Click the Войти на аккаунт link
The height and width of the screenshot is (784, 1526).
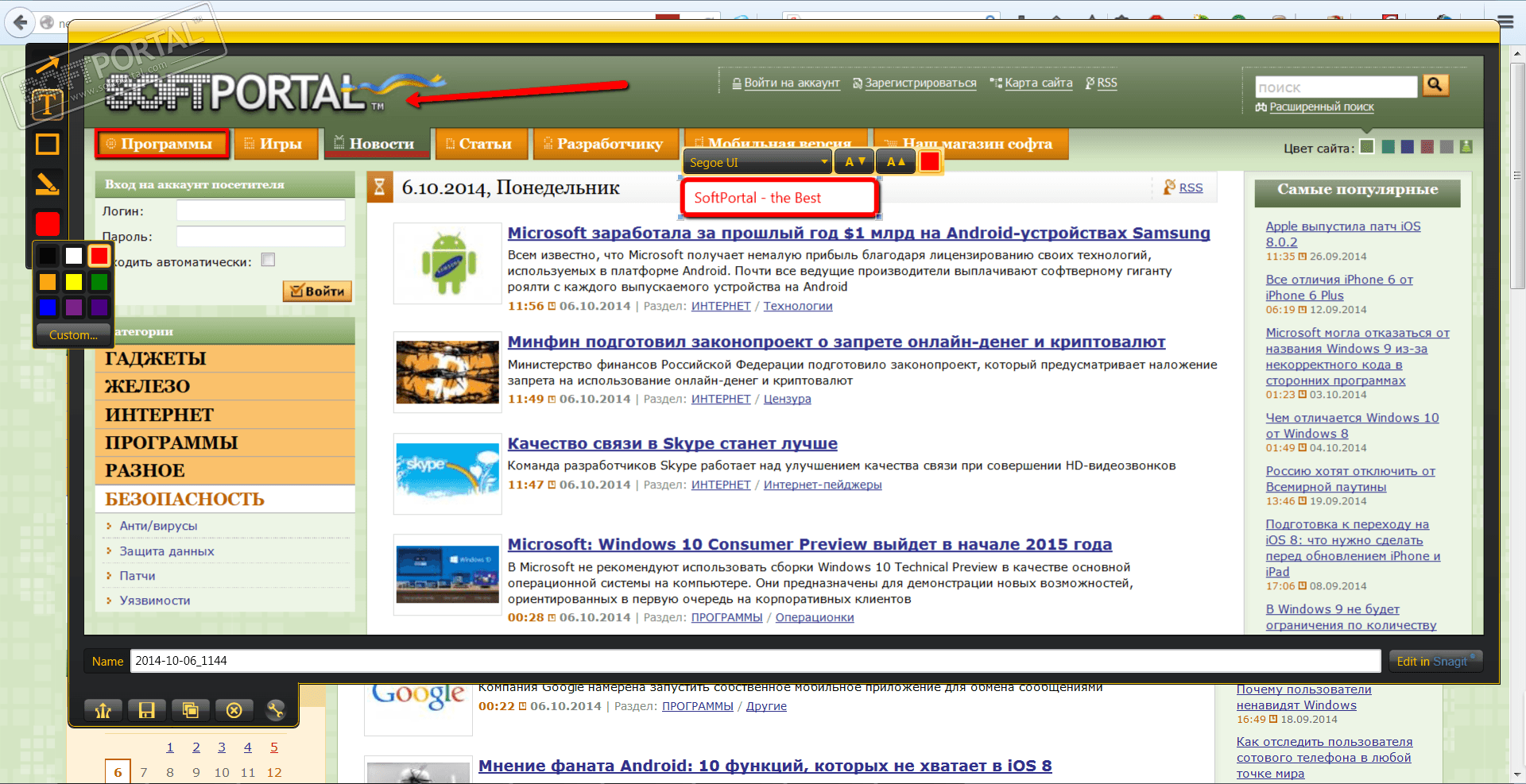[792, 83]
